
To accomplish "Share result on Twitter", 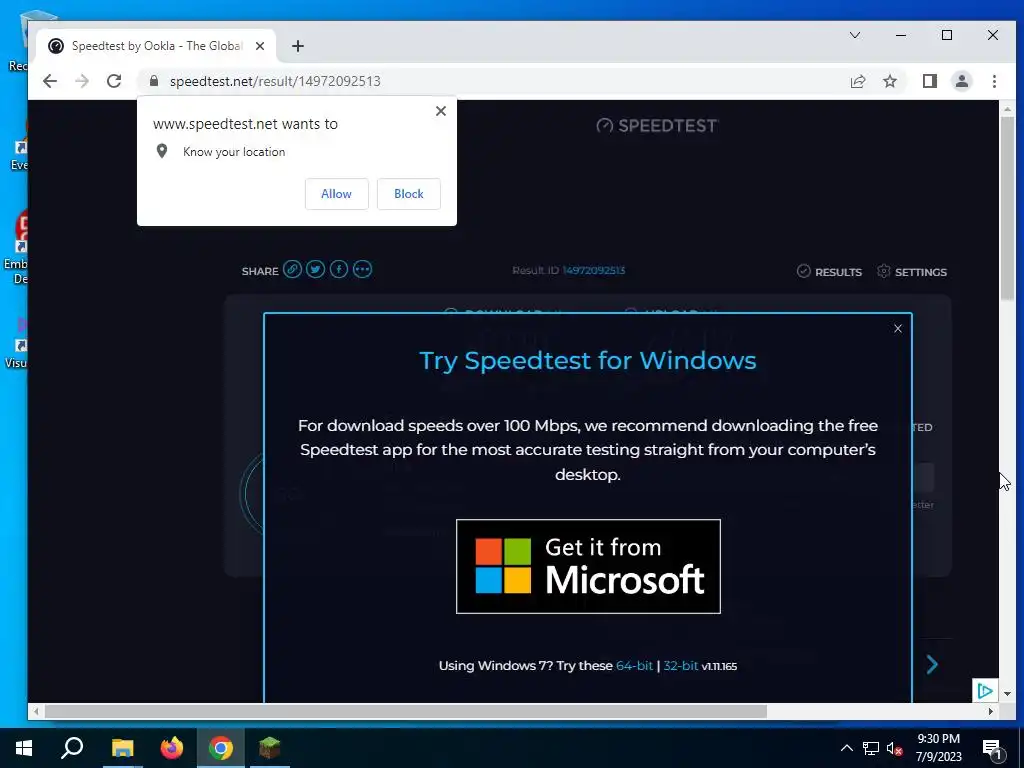I will (315, 269).
